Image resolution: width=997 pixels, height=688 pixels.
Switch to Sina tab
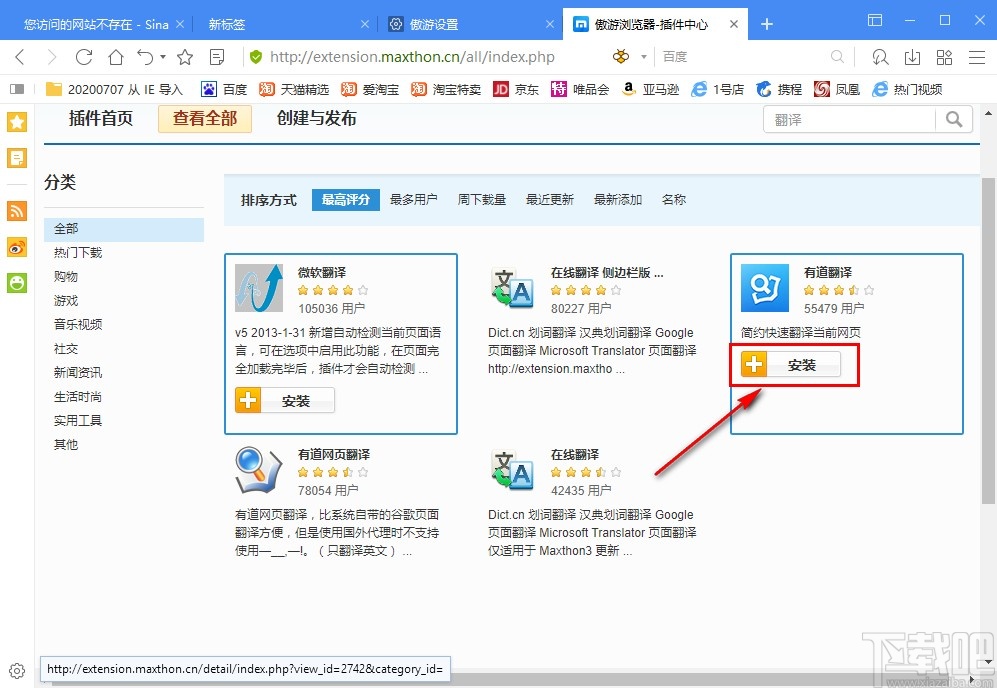95,24
